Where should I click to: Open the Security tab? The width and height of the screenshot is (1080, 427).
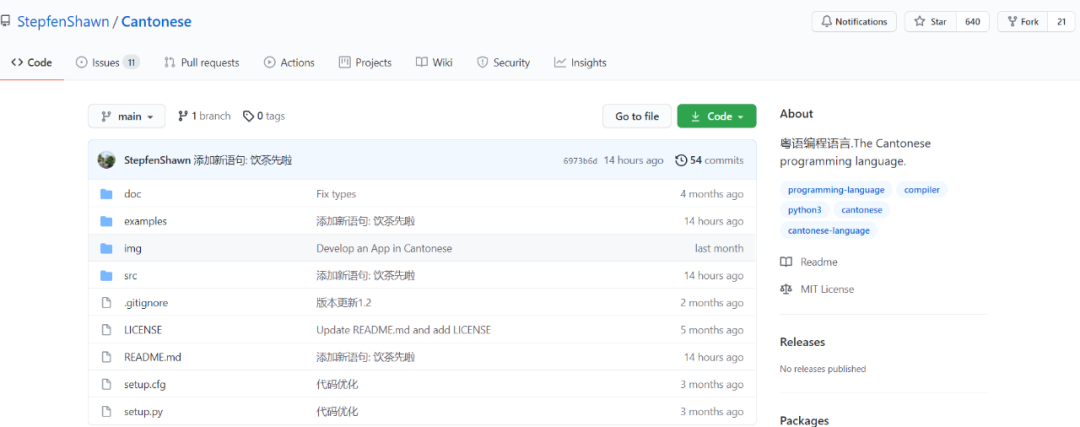point(503,63)
